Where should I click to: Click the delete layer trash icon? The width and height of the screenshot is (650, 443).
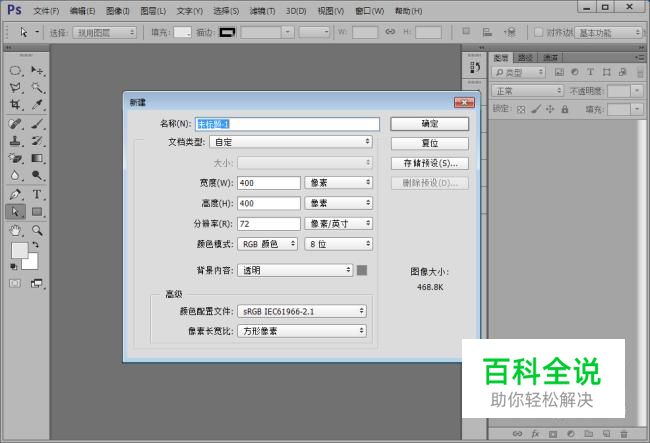pyautogui.click(x=624, y=434)
